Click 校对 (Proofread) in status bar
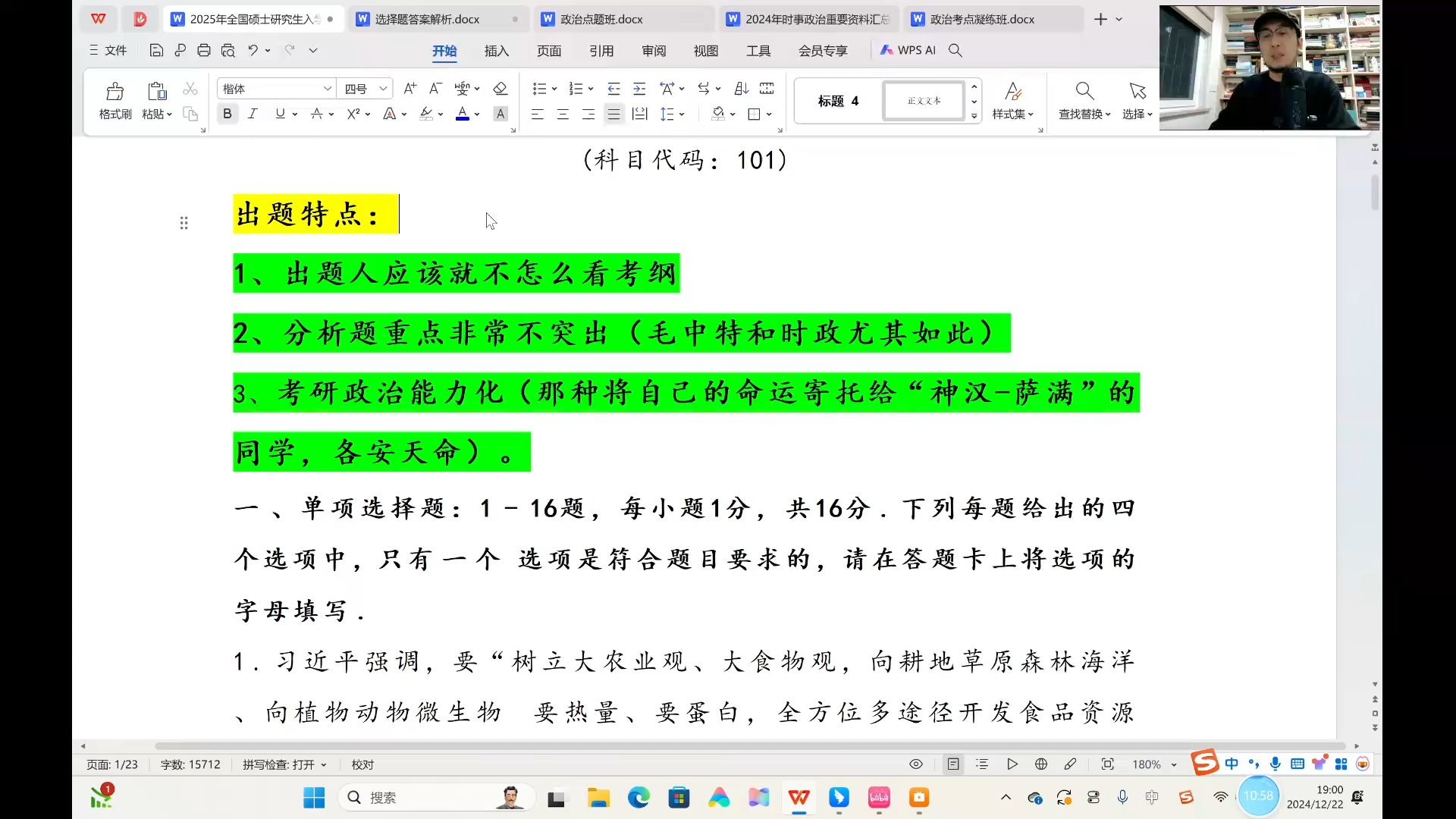Viewport: 1456px width, 819px height. coord(362,764)
